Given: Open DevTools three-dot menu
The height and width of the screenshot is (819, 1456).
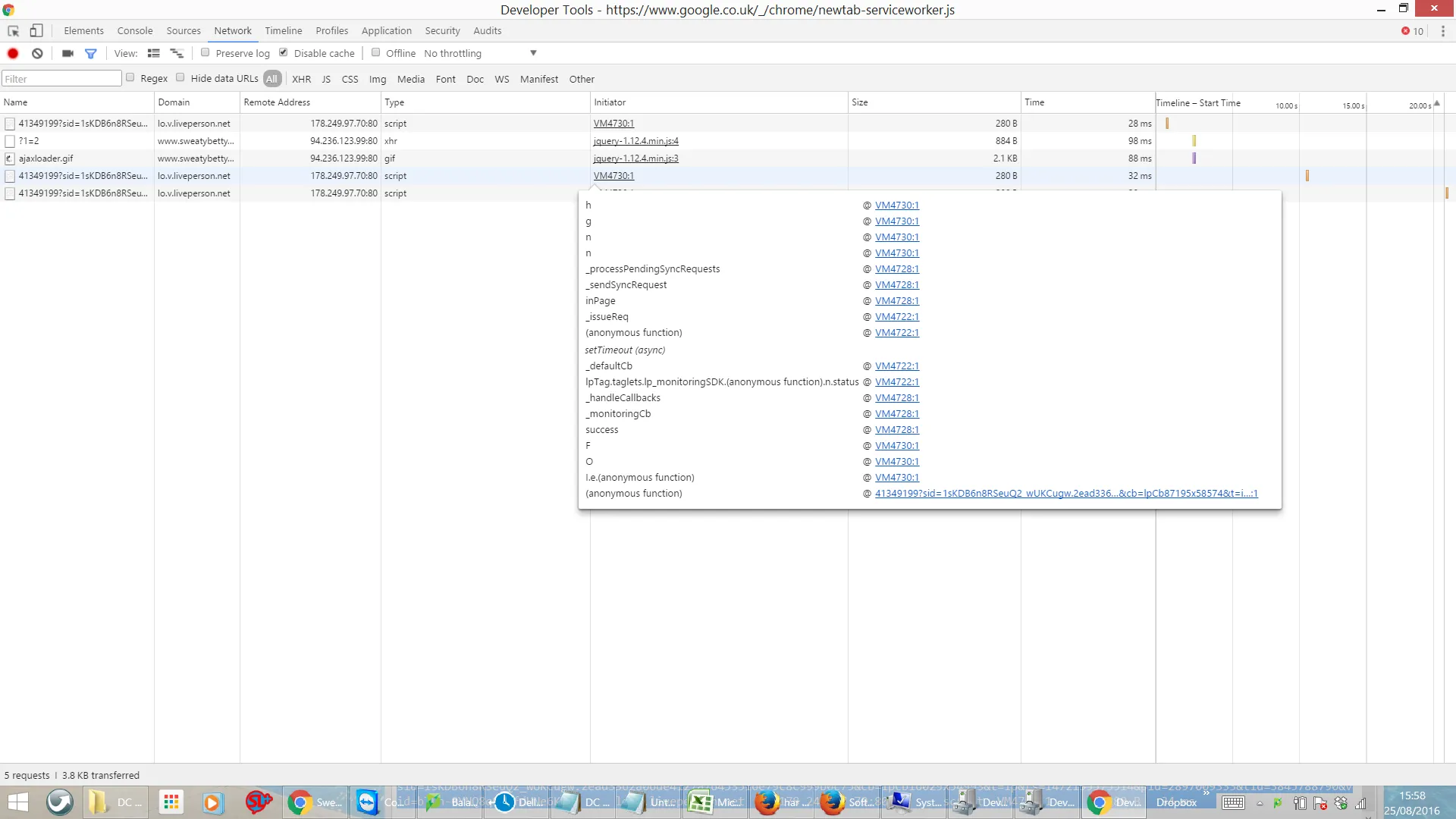Looking at the screenshot, I should pyautogui.click(x=1442, y=31).
